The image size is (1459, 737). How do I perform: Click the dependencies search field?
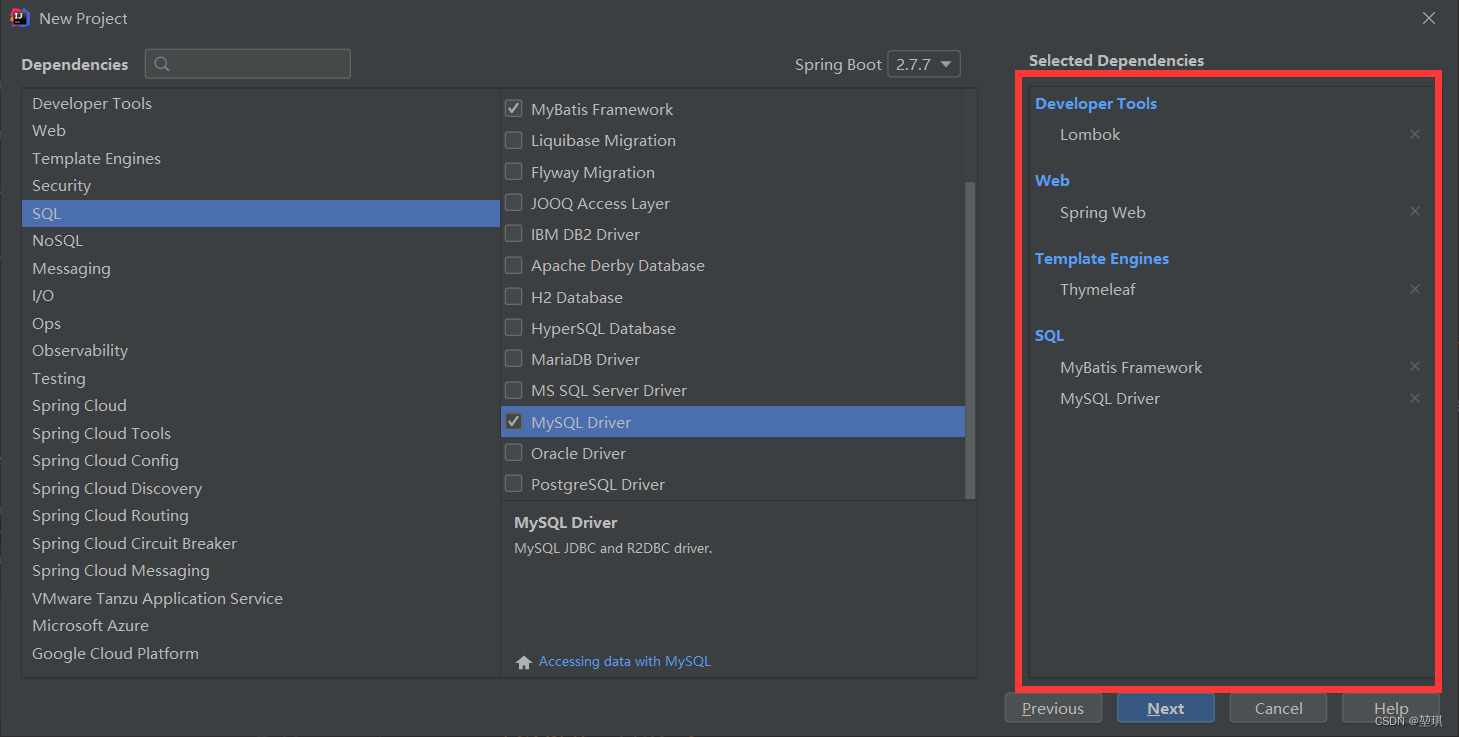pyautogui.click(x=248, y=64)
